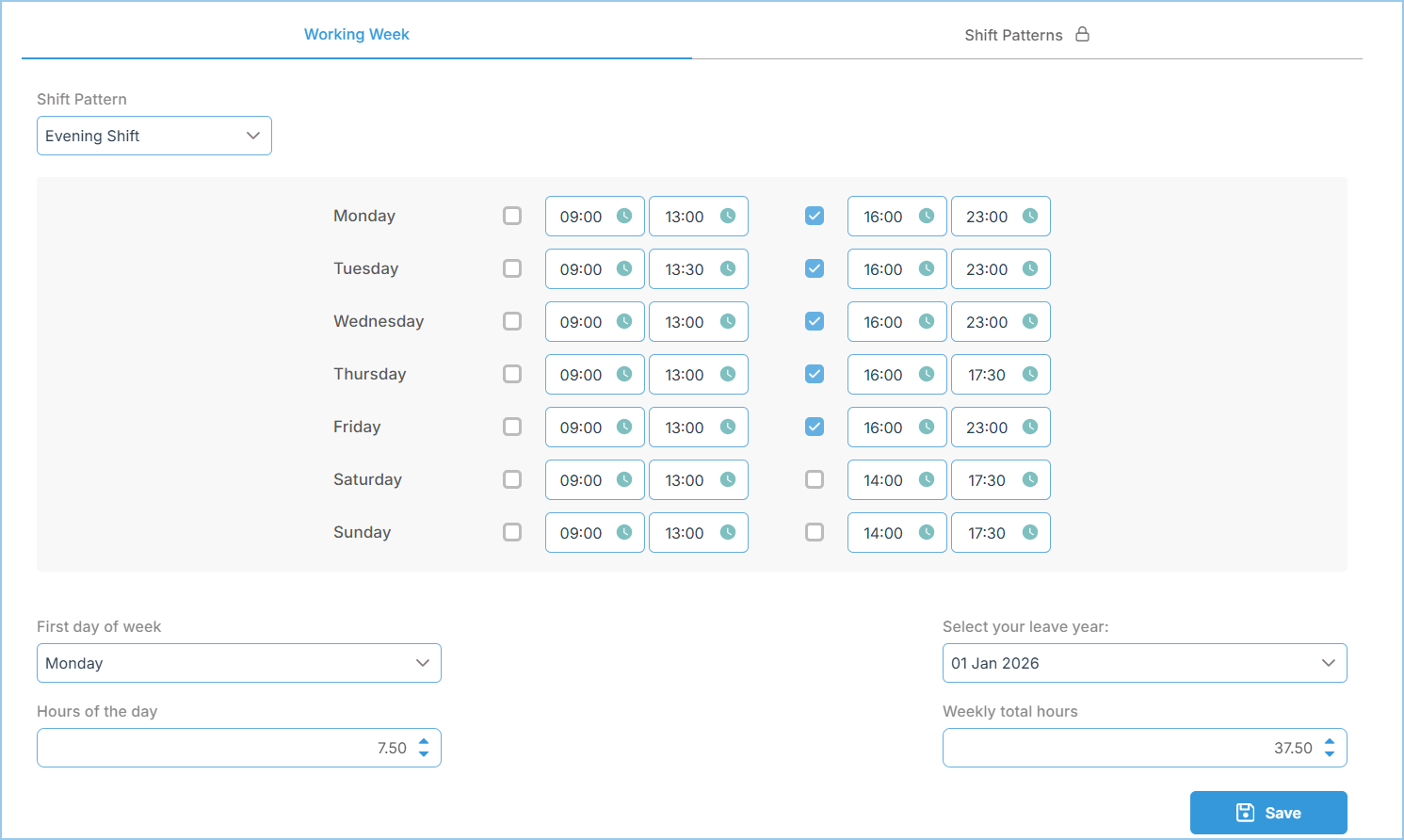Open the Shift Pattern dropdown showing Evening Shift
This screenshot has height=840, width=1404.
[154, 136]
